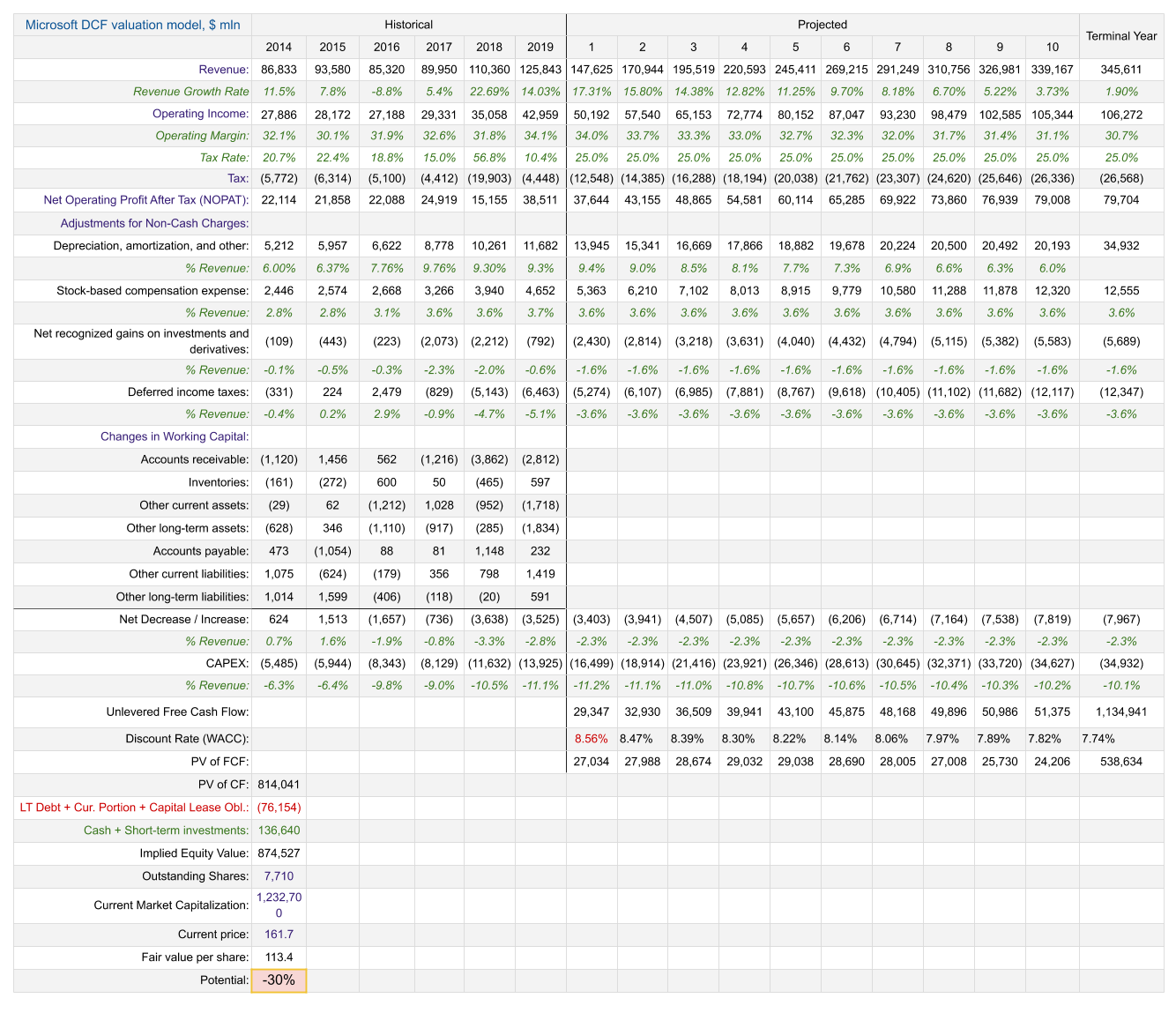Click the Microsoft DCF valuation model title cell
This screenshot has height=1013, width=1176.
(x=132, y=25)
